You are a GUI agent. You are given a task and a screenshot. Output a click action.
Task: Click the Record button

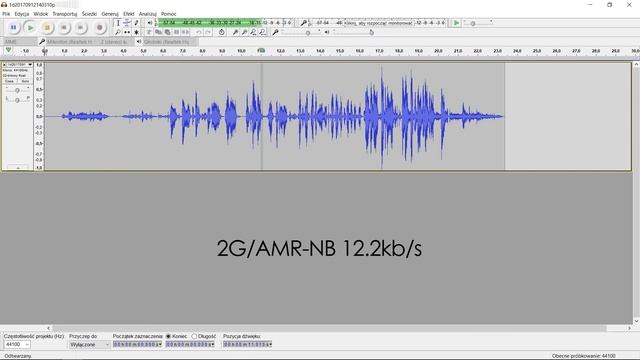(99, 27)
